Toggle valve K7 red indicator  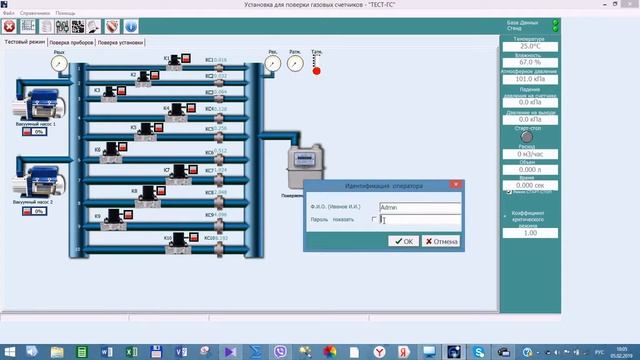coord(193,169)
